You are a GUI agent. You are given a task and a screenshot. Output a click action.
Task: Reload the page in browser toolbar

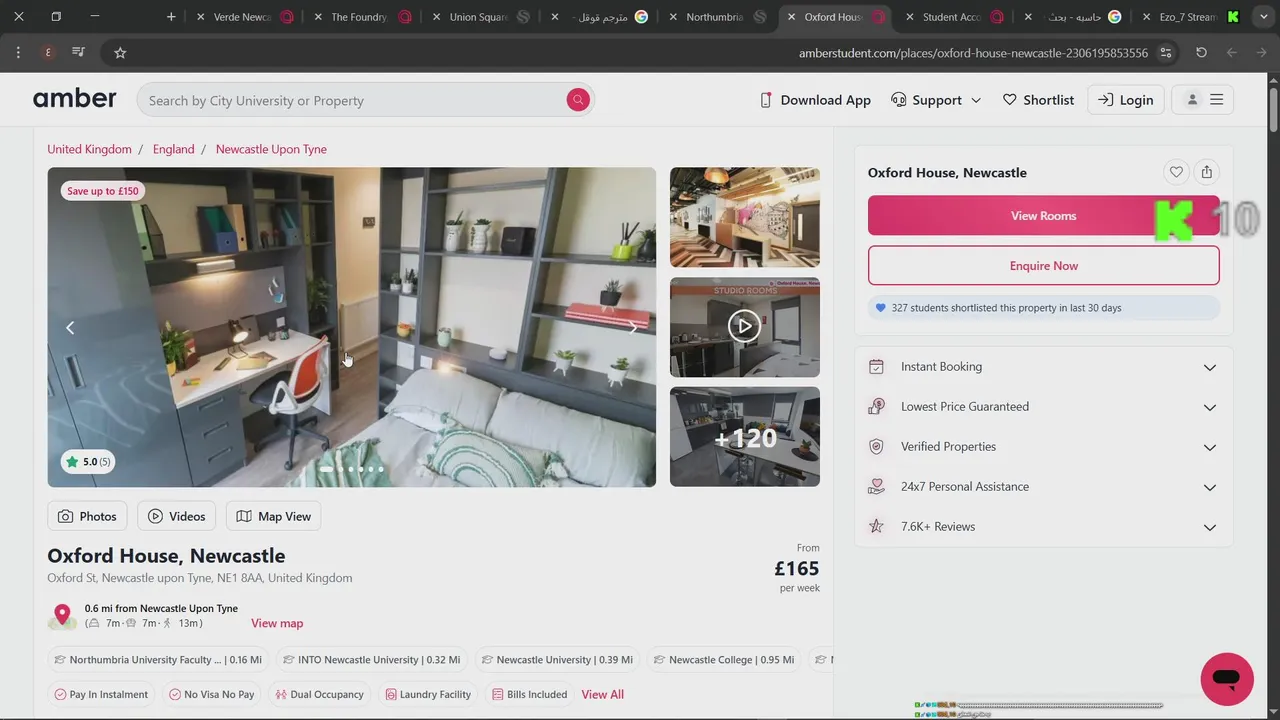(x=1201, y=52)
